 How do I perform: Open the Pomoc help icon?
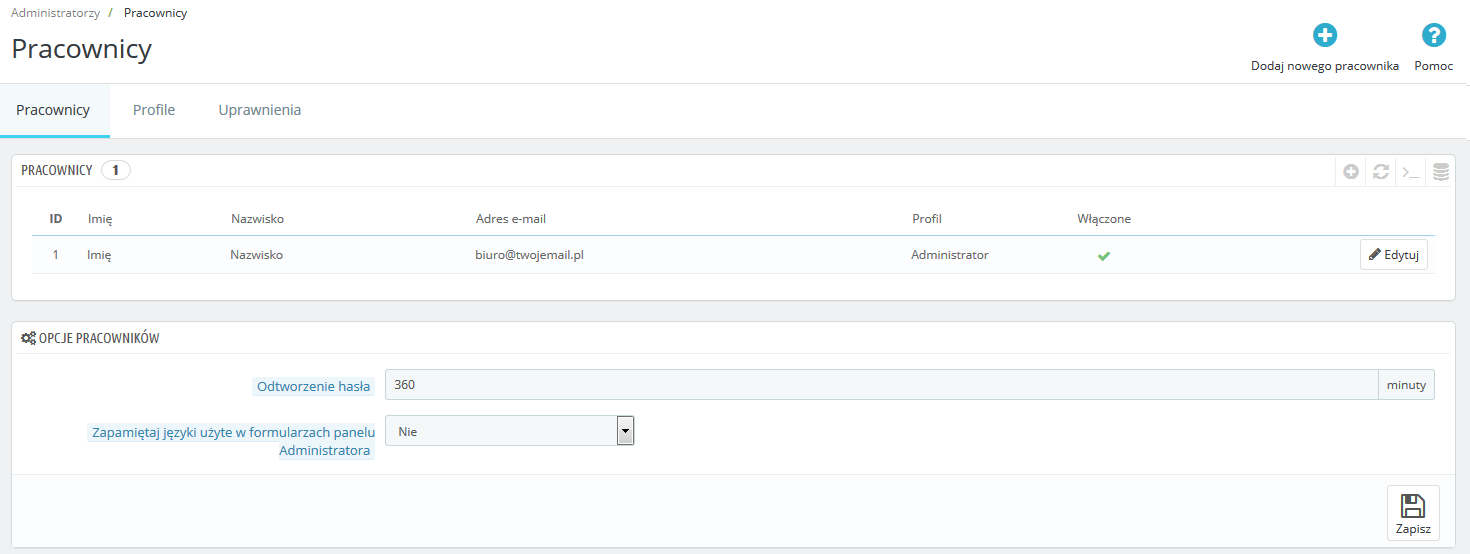coord(1433,36)
